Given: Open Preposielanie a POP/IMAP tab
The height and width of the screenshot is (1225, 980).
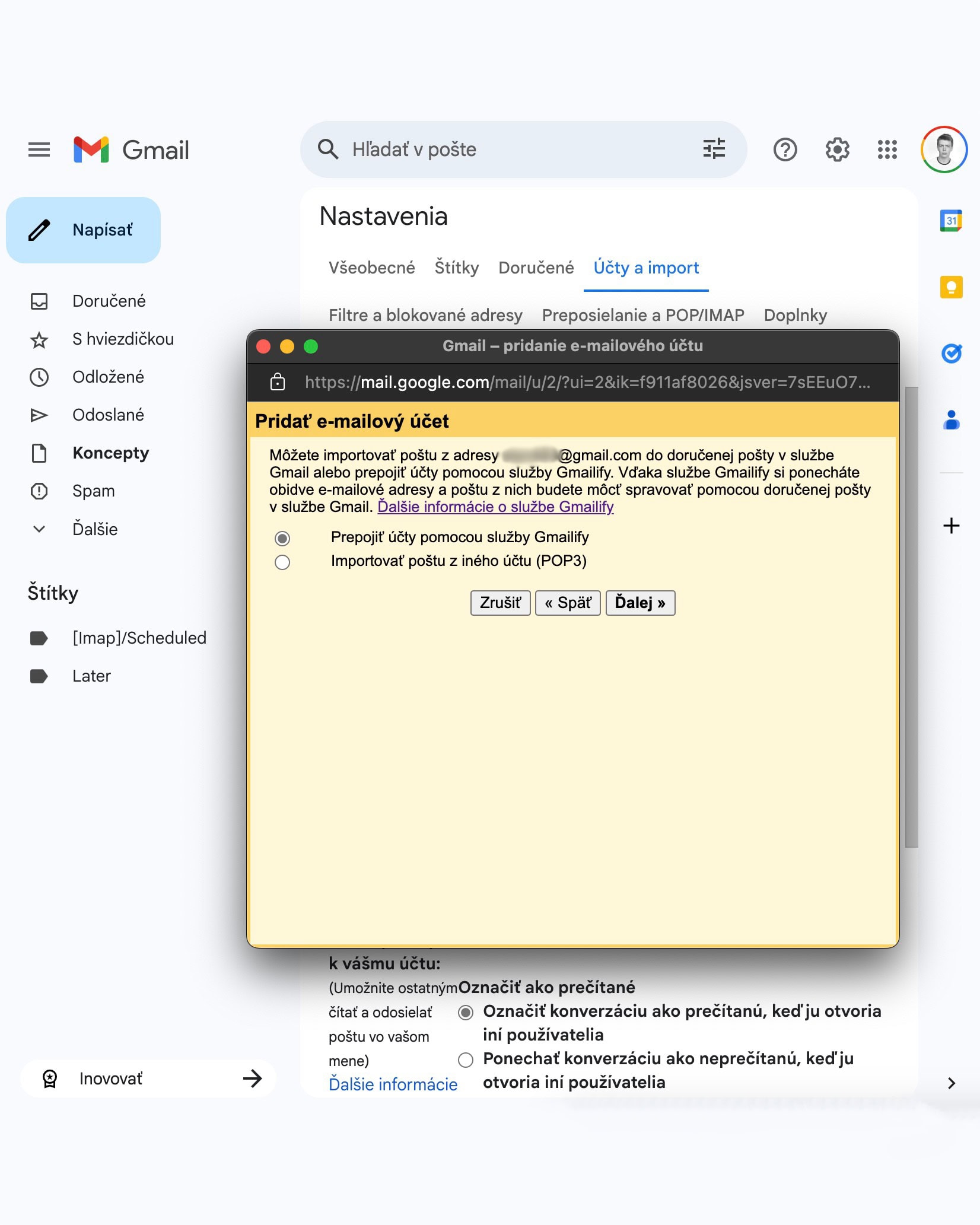Looking at the screenshot, I should click(643, 315).
